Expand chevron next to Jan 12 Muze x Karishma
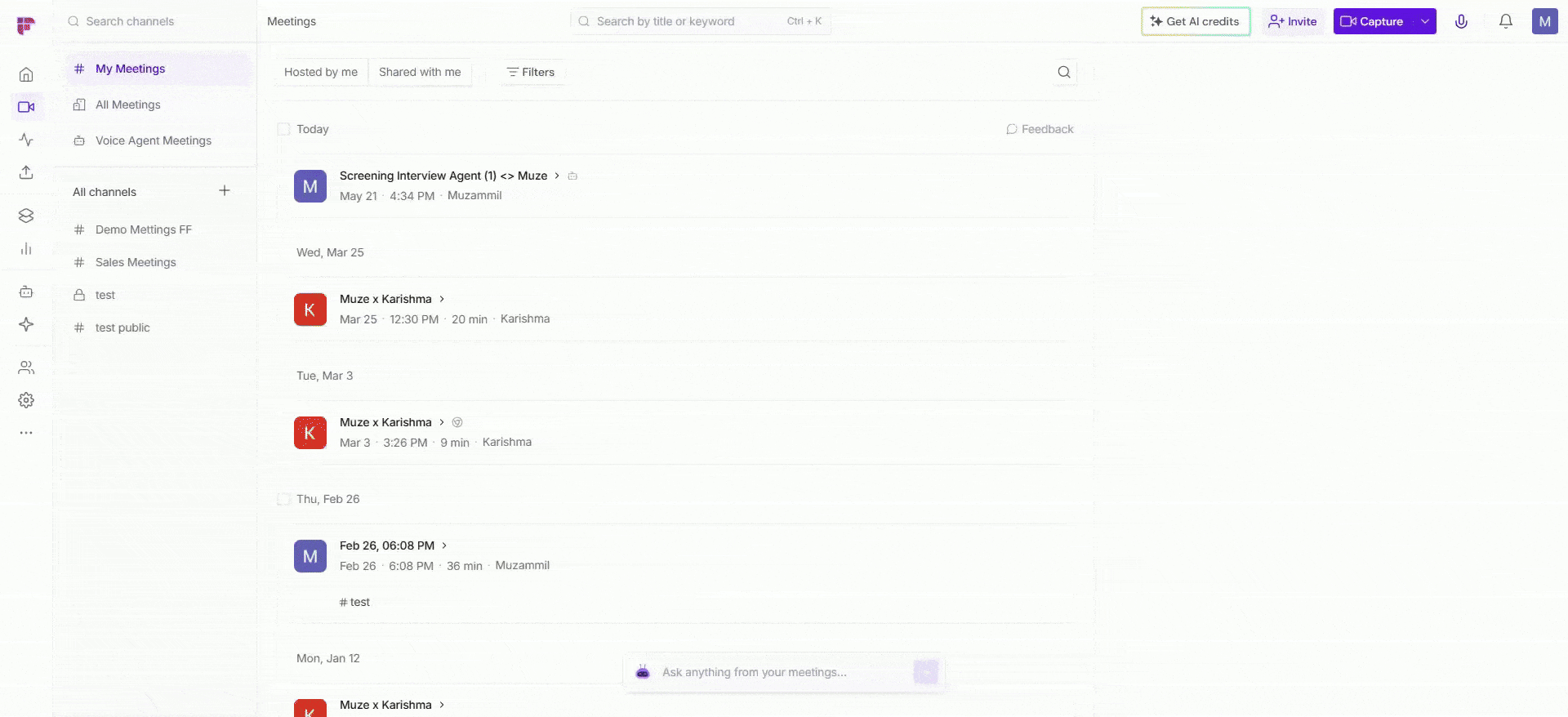 point(442,705)
